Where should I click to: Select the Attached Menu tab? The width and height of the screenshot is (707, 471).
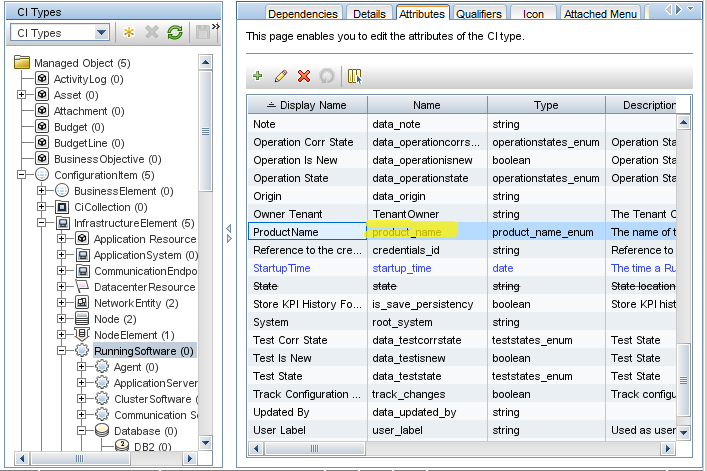(x=600, y=14)
